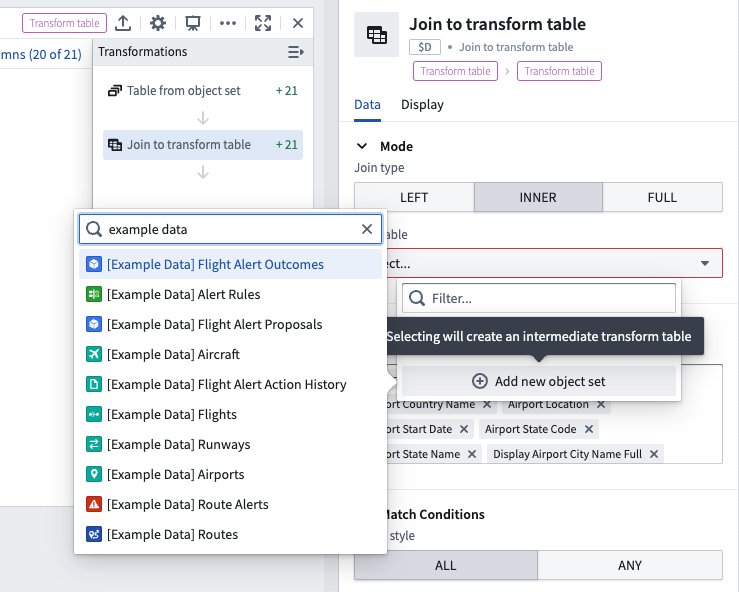Remove the Country Name tag

pos(487,404)
